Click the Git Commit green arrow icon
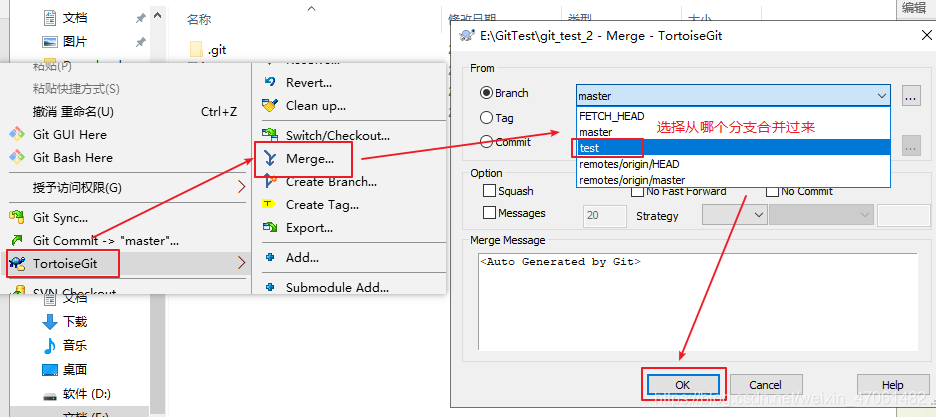 pos(17,240)
